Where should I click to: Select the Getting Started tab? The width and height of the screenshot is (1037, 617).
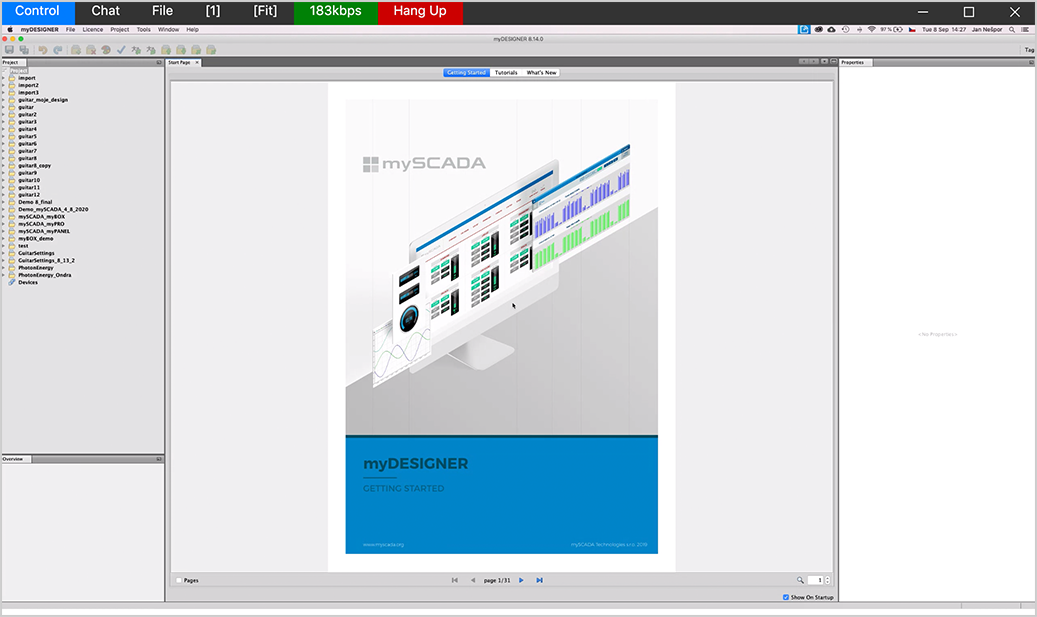[466, 73]
